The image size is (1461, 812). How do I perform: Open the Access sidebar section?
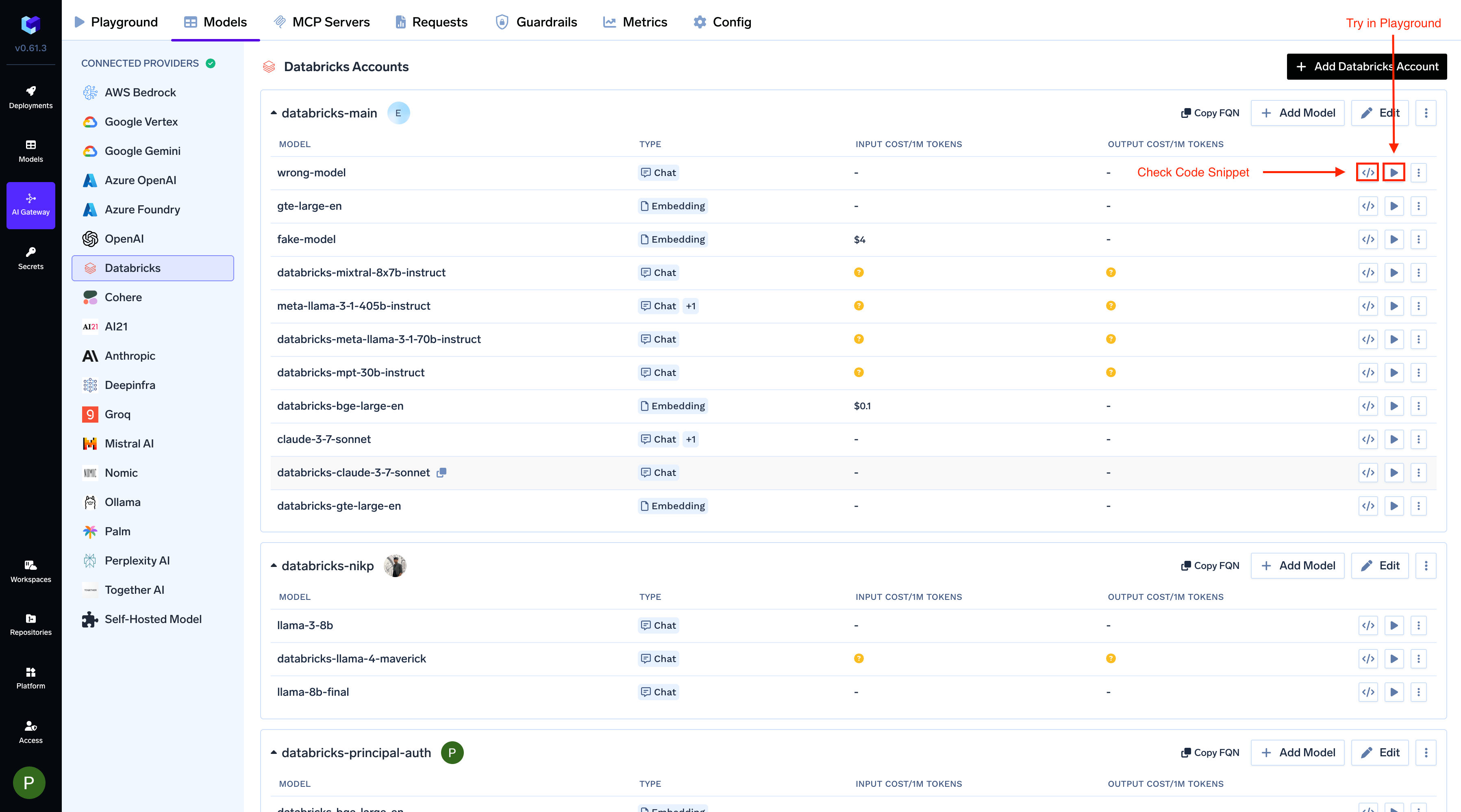(x=30, y=732)
